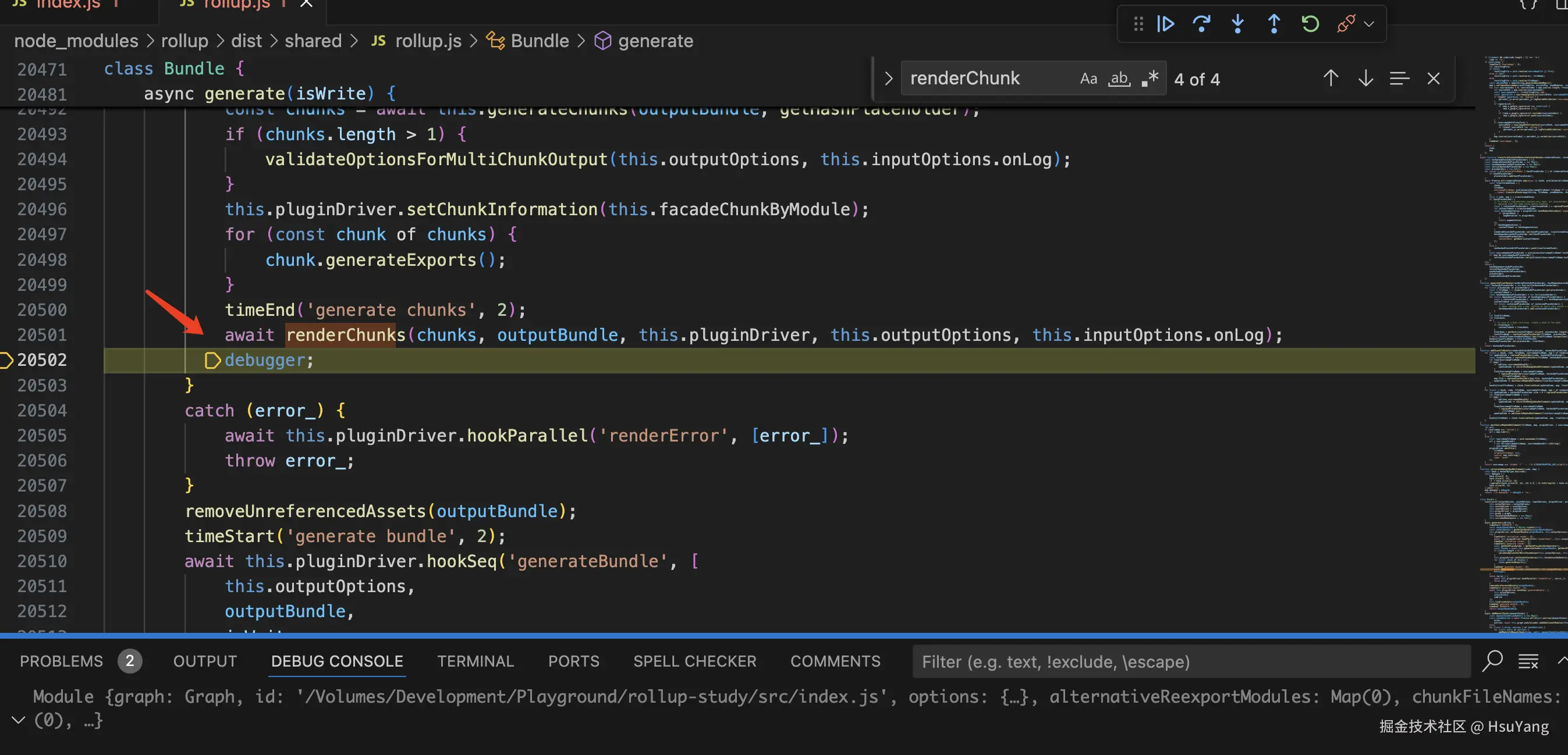1568x755 pixels.
Task: Click Bundle in the breadcrumb
Action: click(x=540, y=41)
